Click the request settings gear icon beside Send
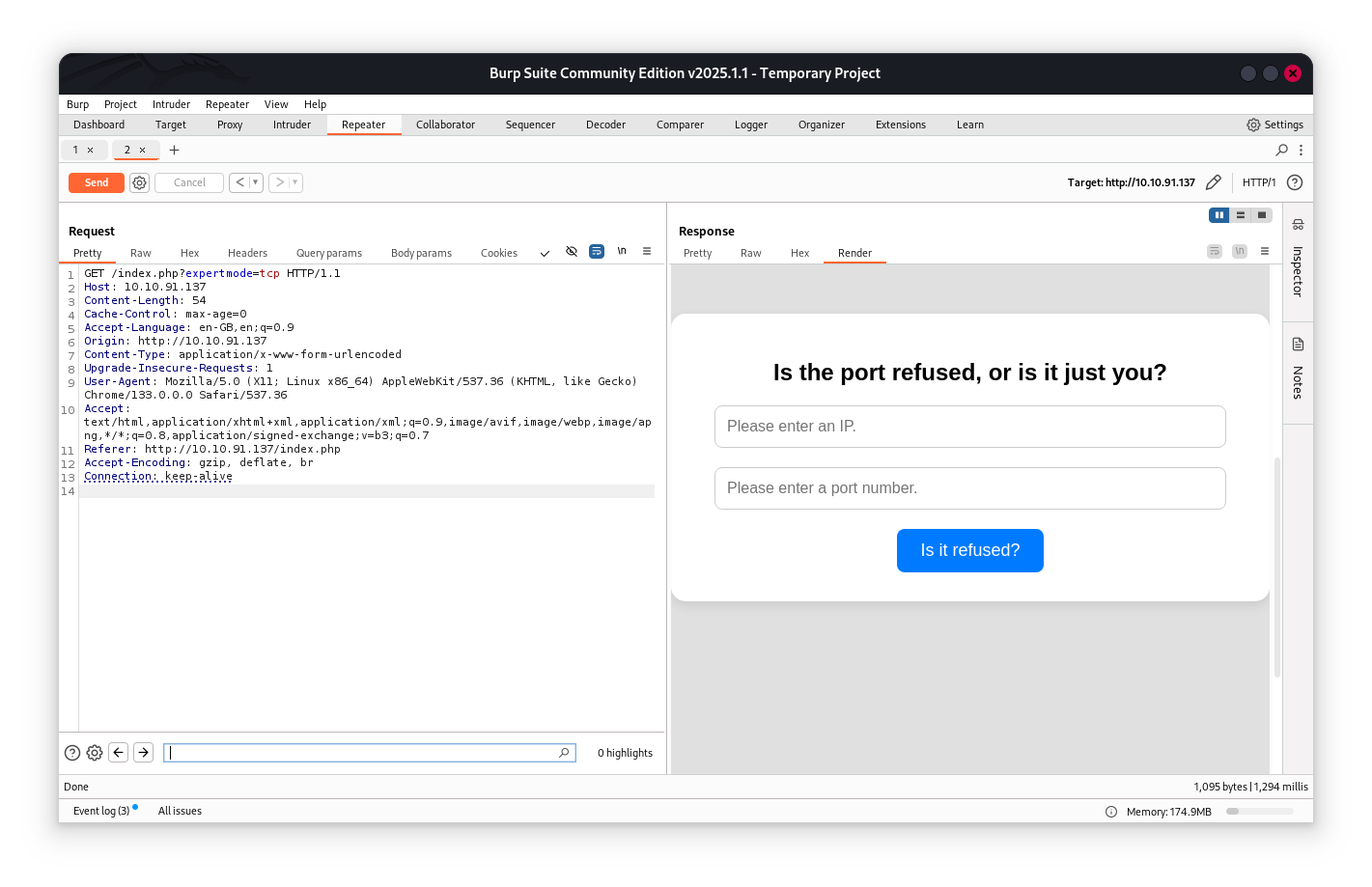 140,182
